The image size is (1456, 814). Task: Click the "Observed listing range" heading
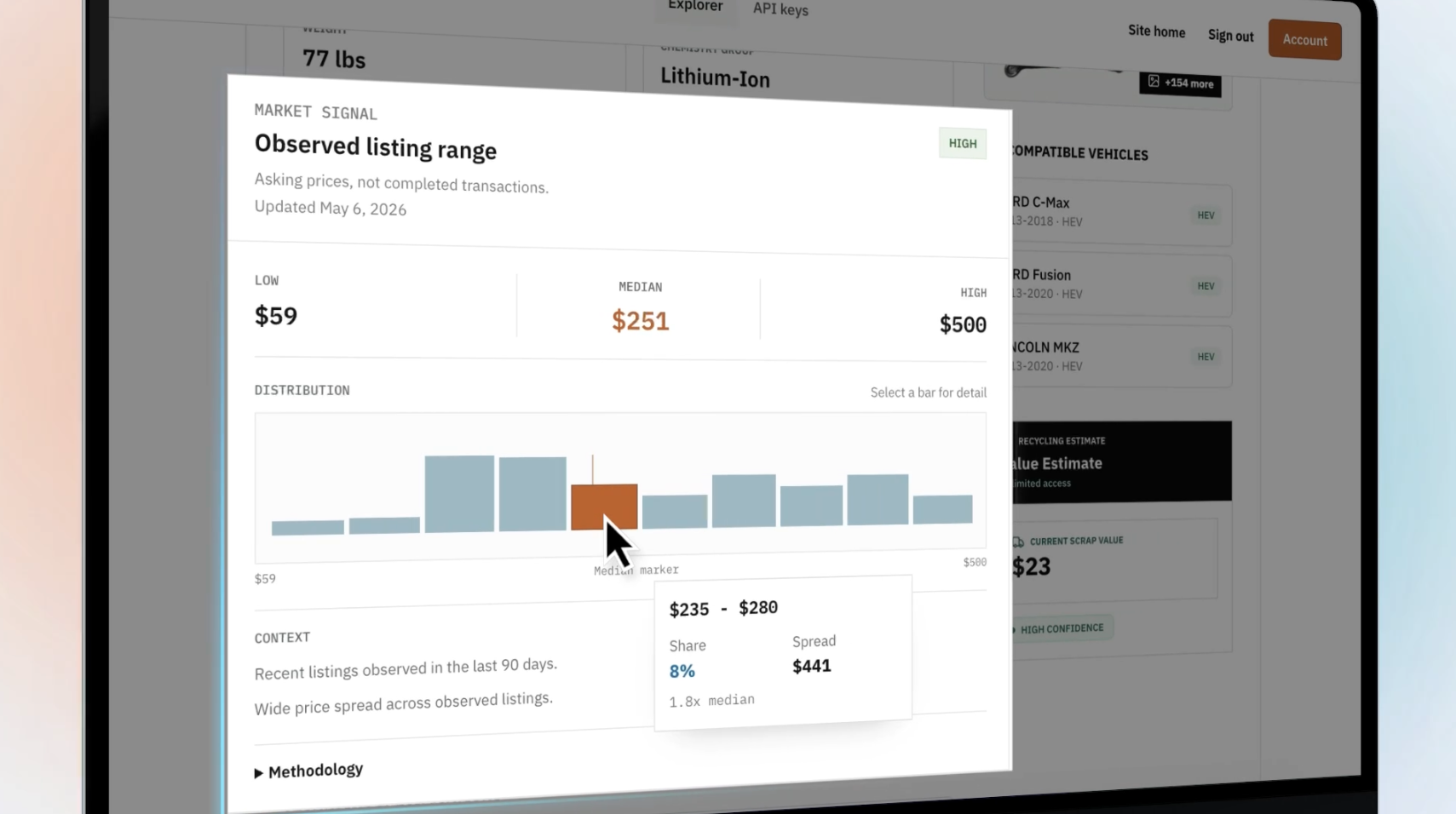pos(376,146)
